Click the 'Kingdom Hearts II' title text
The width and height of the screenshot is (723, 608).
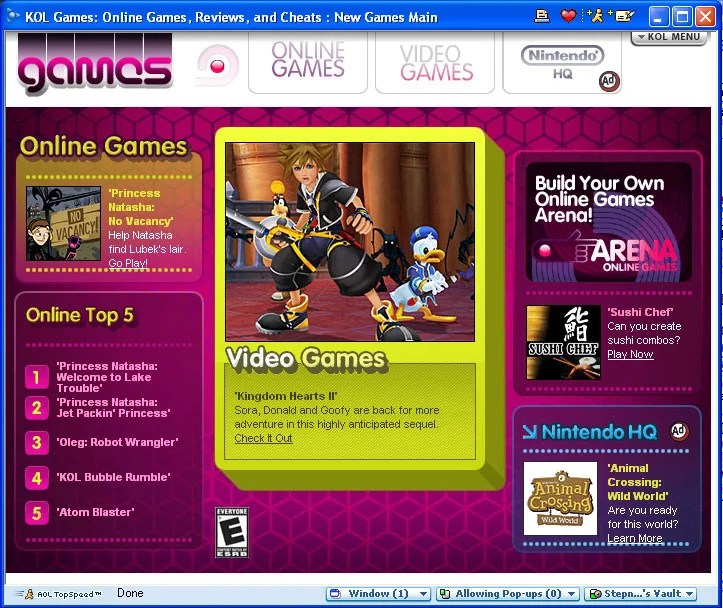point(286,396)
